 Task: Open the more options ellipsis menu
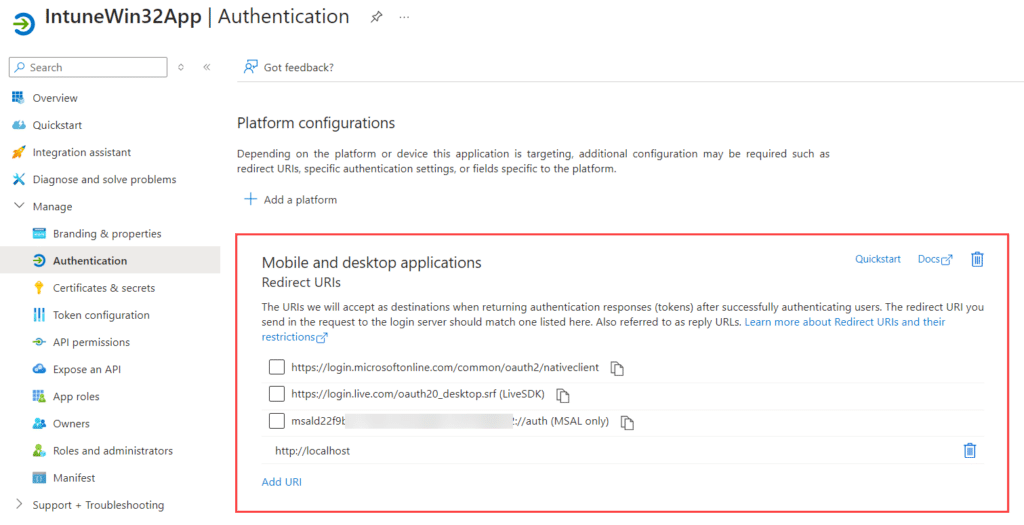point(404,17)
